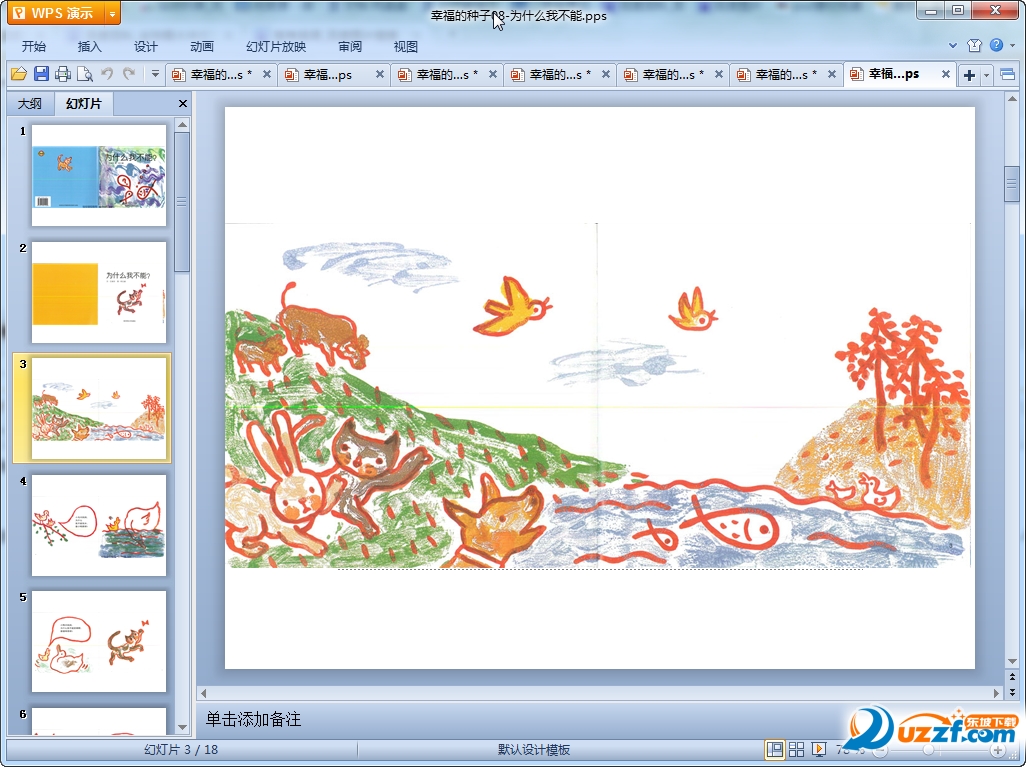Switch to Normal view in status bar
The width and height of the screenshot is (1026, 767).
click(x=775, y=749)
